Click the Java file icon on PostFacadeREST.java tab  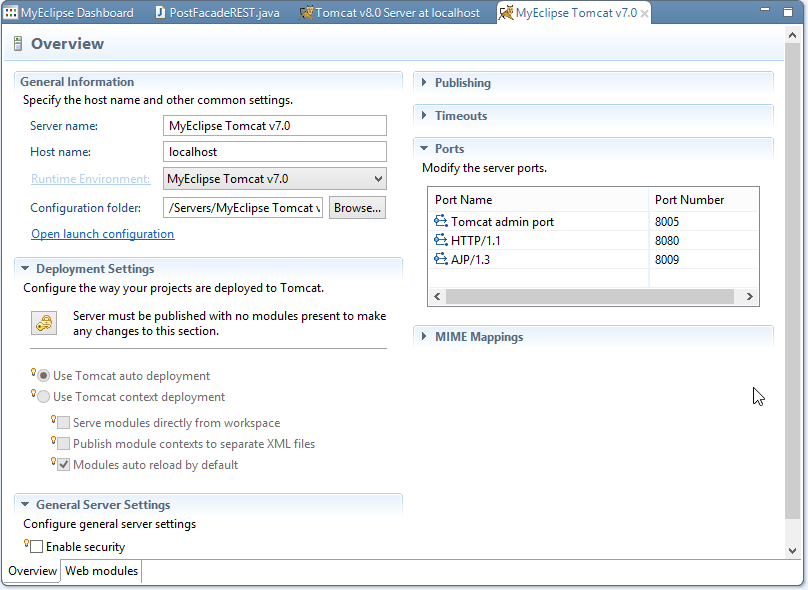[160, 12]
